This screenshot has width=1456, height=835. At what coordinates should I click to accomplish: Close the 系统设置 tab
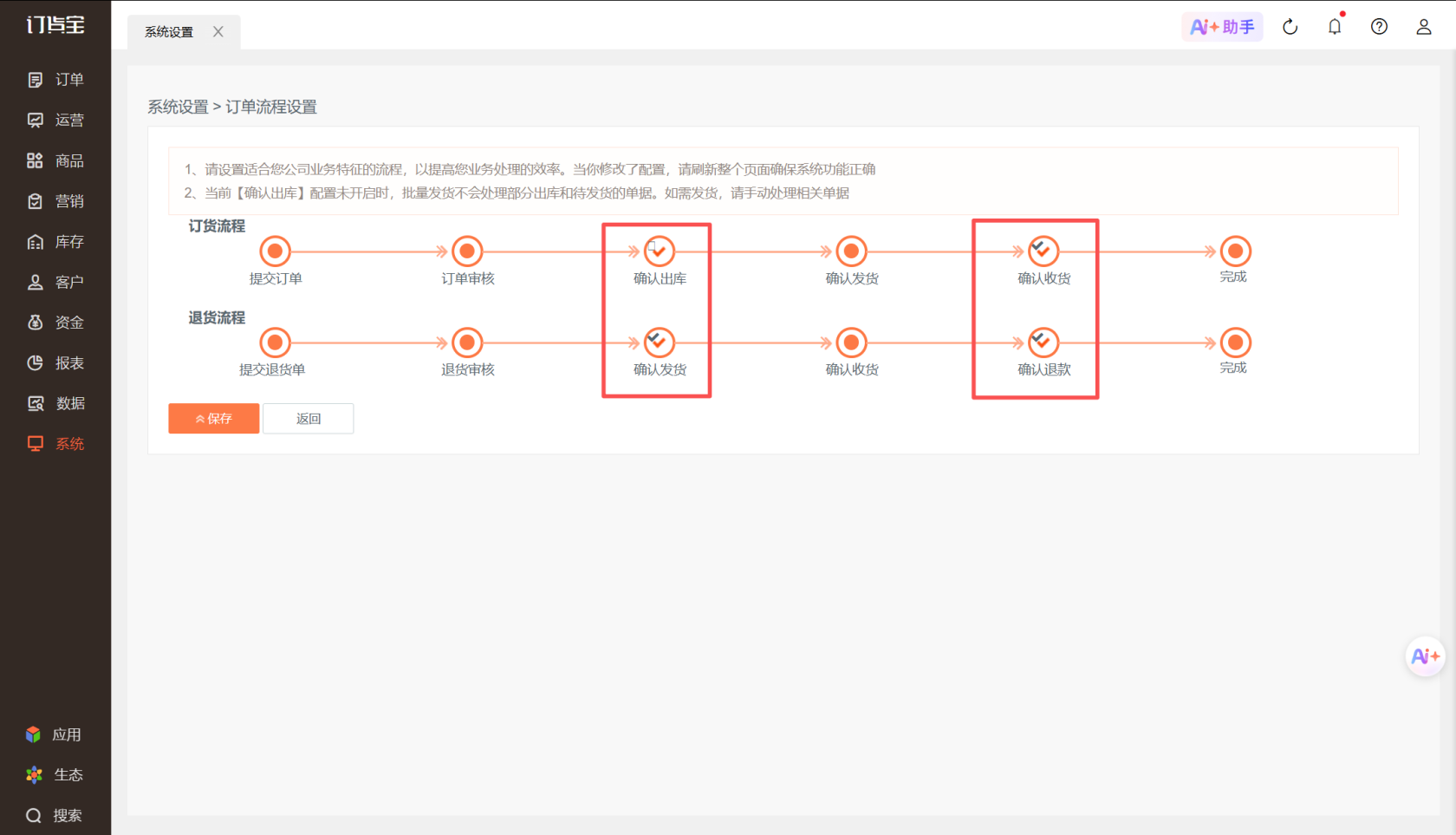pos(218,32)
